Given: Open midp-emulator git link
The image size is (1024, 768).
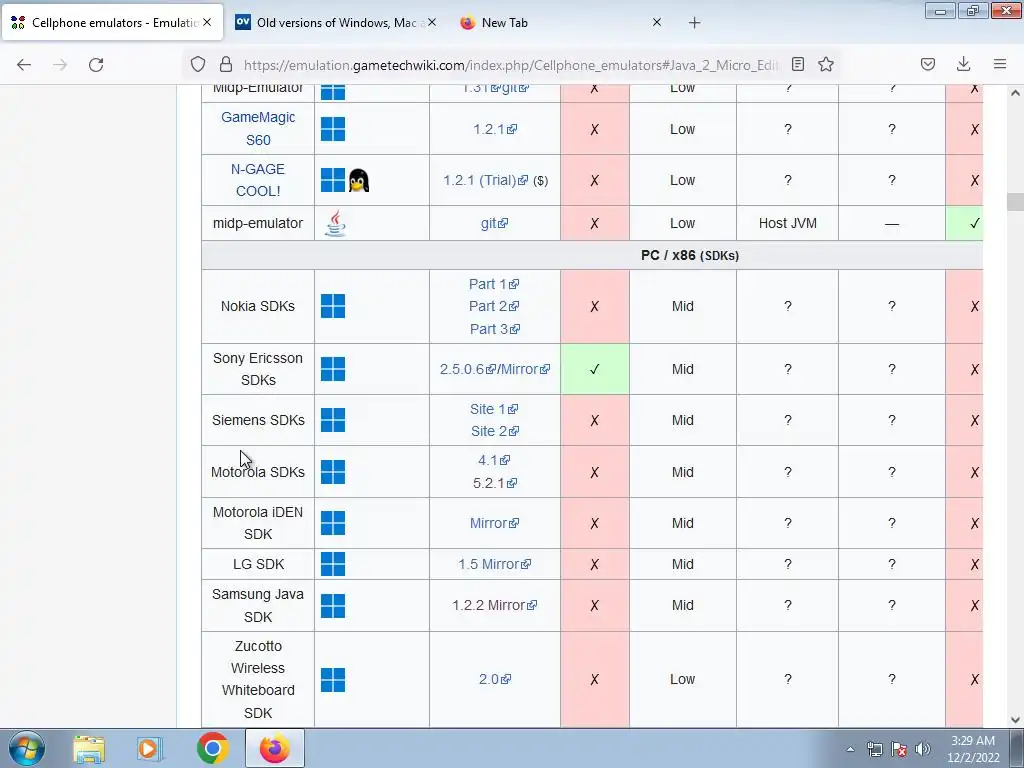Looking at the screenshot, I should [x=494, y=223].
